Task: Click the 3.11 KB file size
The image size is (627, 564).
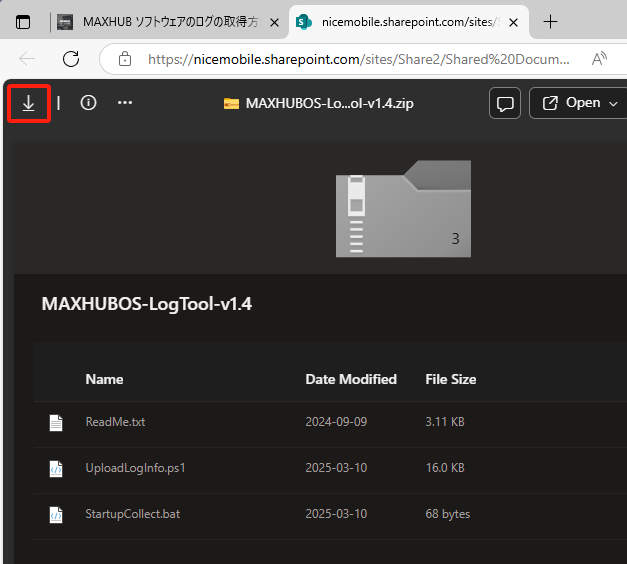Action: pos(445,422)
